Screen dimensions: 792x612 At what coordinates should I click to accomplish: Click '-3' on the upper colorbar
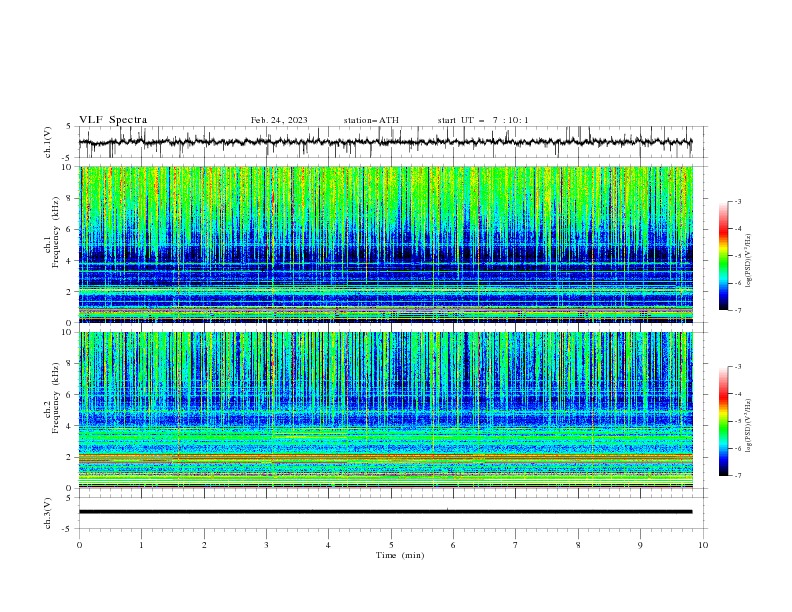click(738, 201)
